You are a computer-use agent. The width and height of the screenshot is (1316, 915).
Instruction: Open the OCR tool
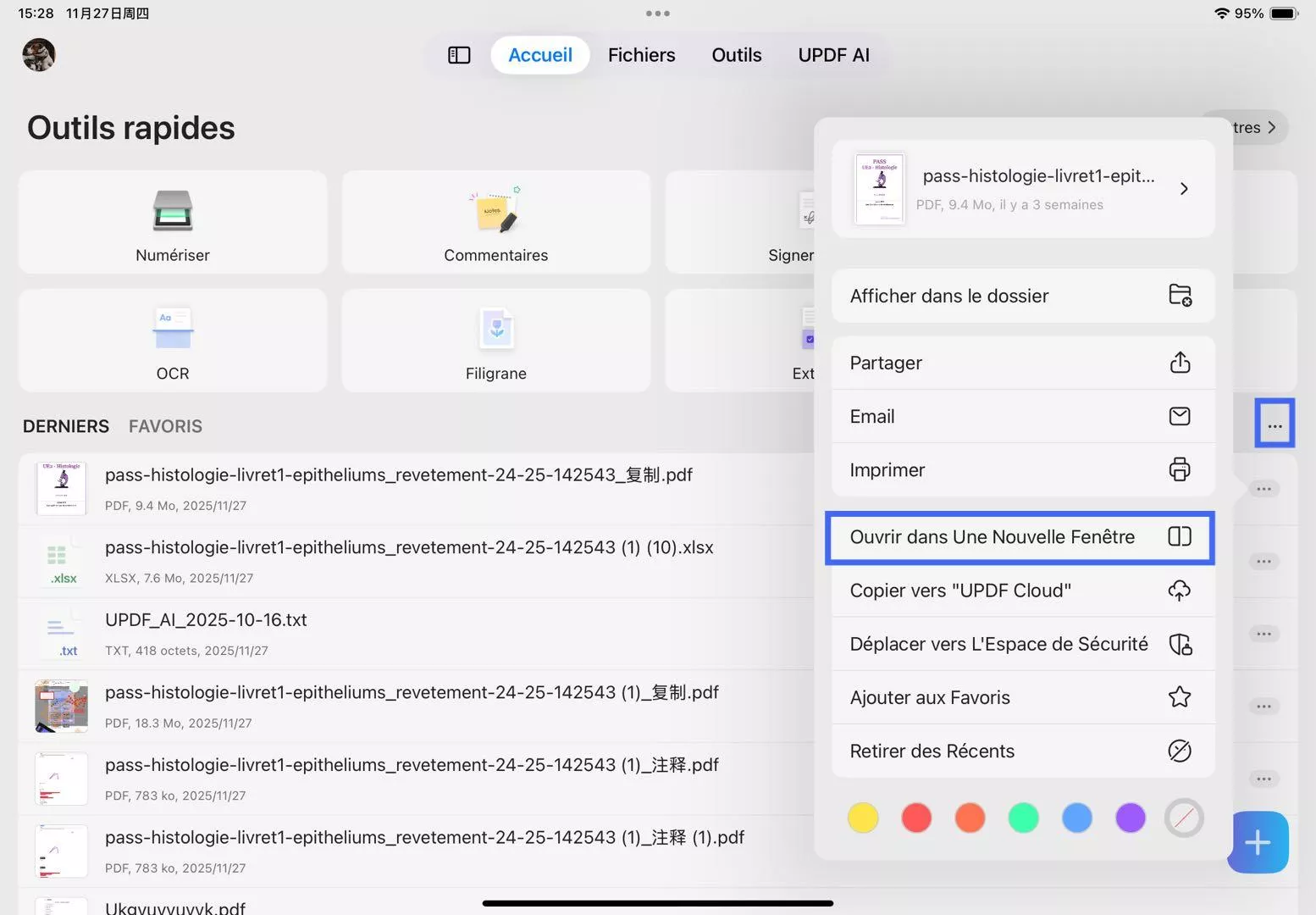coord(173,341)
